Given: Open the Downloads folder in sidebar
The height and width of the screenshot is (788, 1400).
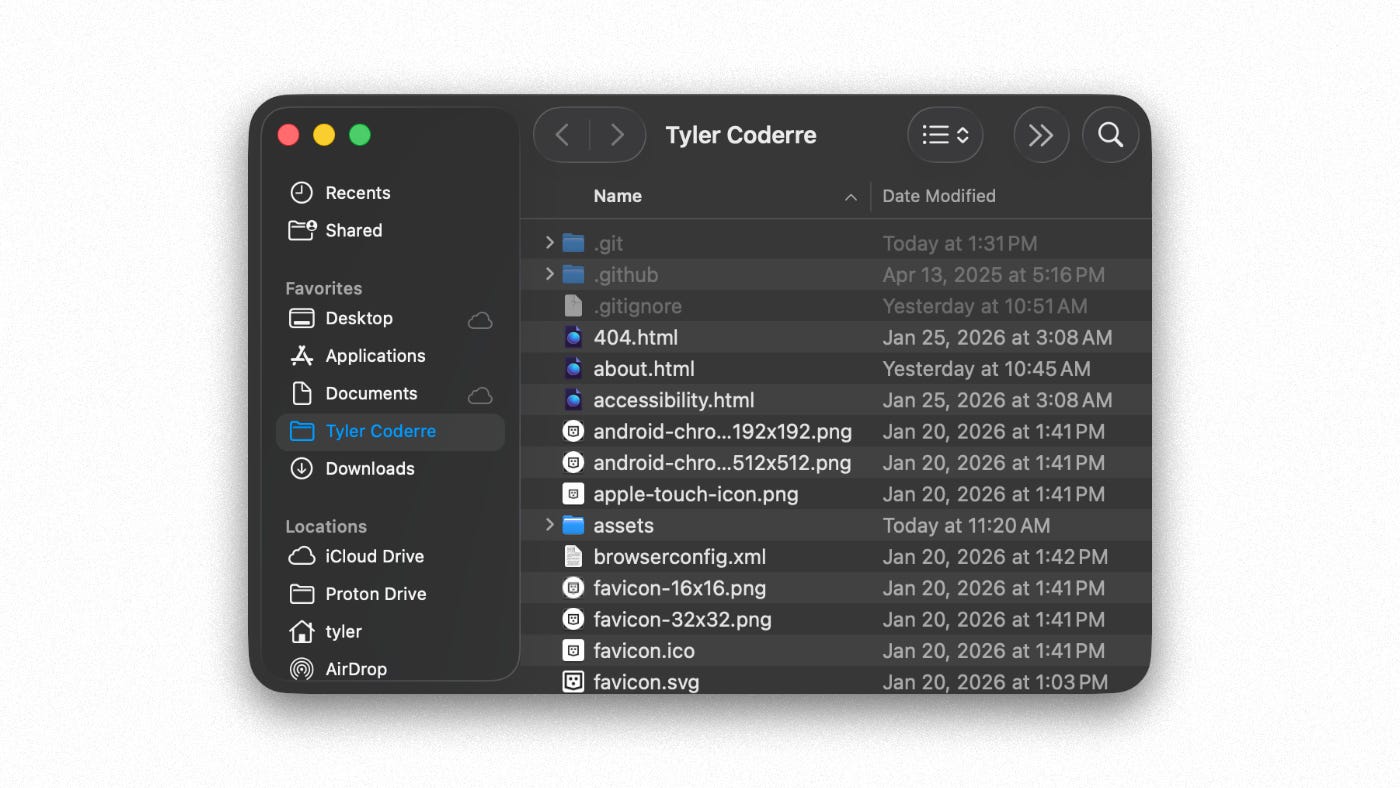Looking at the screenshot, I should [370, 468].
